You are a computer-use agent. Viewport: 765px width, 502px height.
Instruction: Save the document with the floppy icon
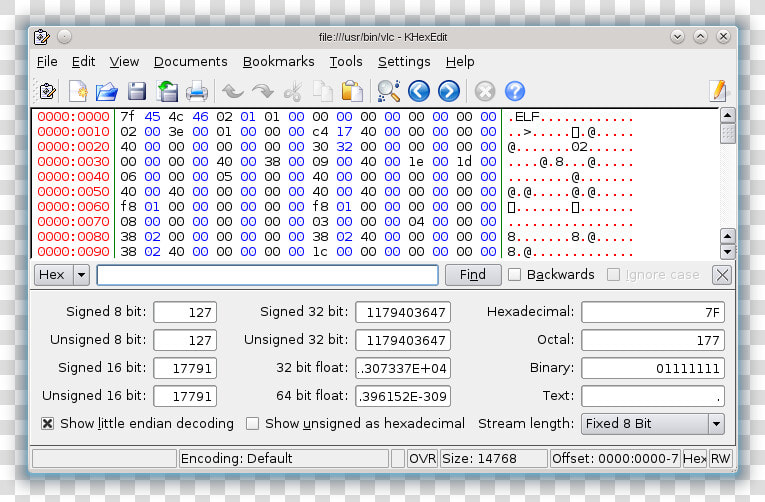(x=137, y=91)
